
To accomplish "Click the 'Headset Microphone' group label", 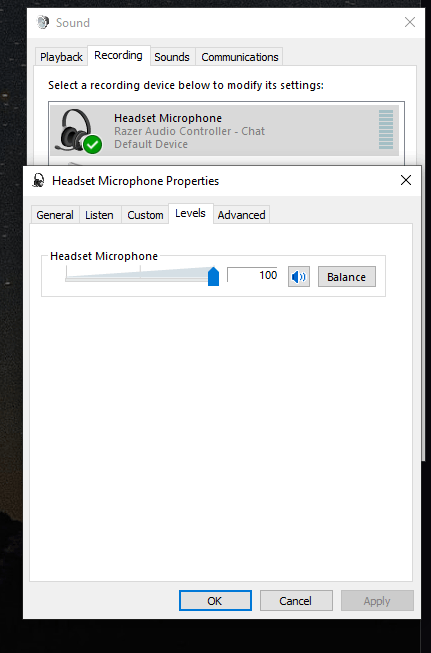I will point(104,256).
